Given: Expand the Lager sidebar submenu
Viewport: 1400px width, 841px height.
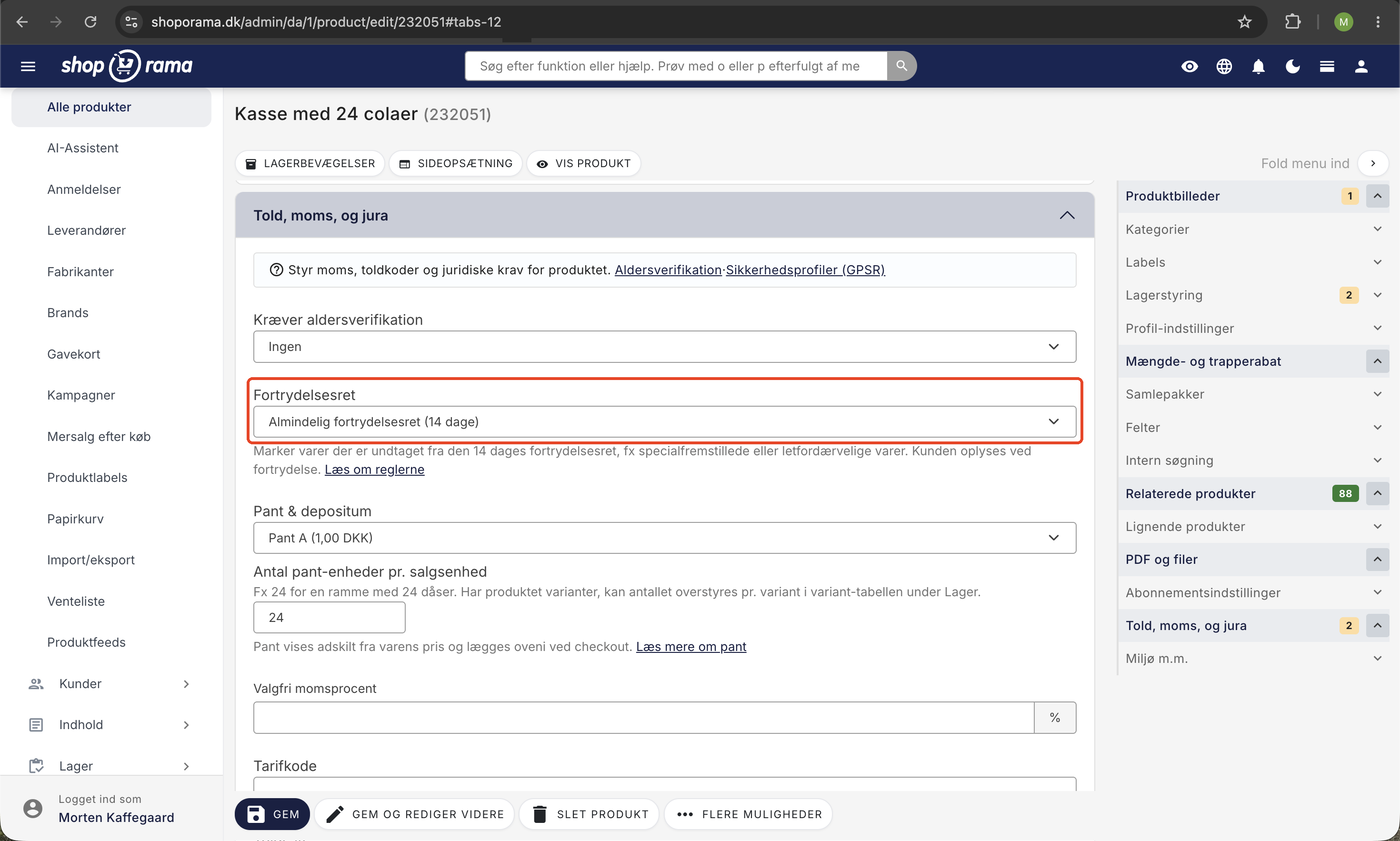Looking at the screenshot, I should point(186,766).
